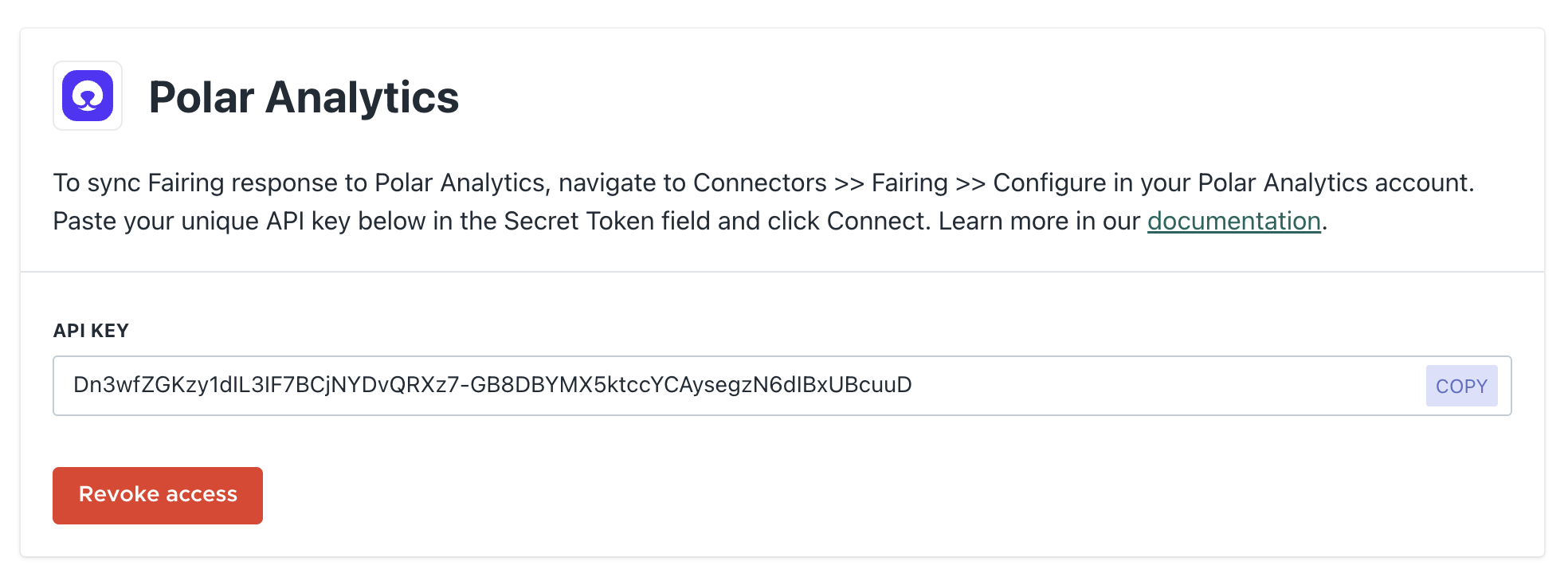Click the Polar Analytics logo icon

pyautogui.click(x=88, y=96)
